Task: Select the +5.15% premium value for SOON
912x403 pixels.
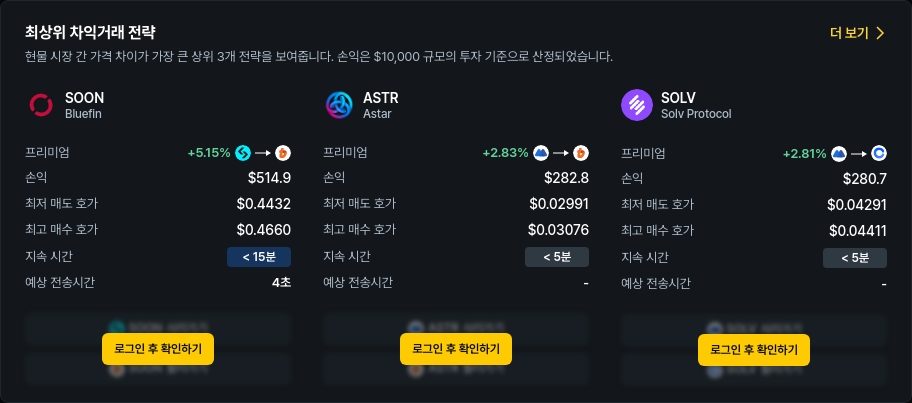Action: (209, 154)
